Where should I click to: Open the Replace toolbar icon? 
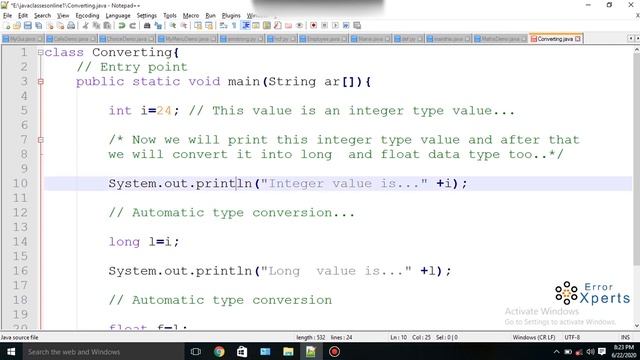tap(159, 25)
